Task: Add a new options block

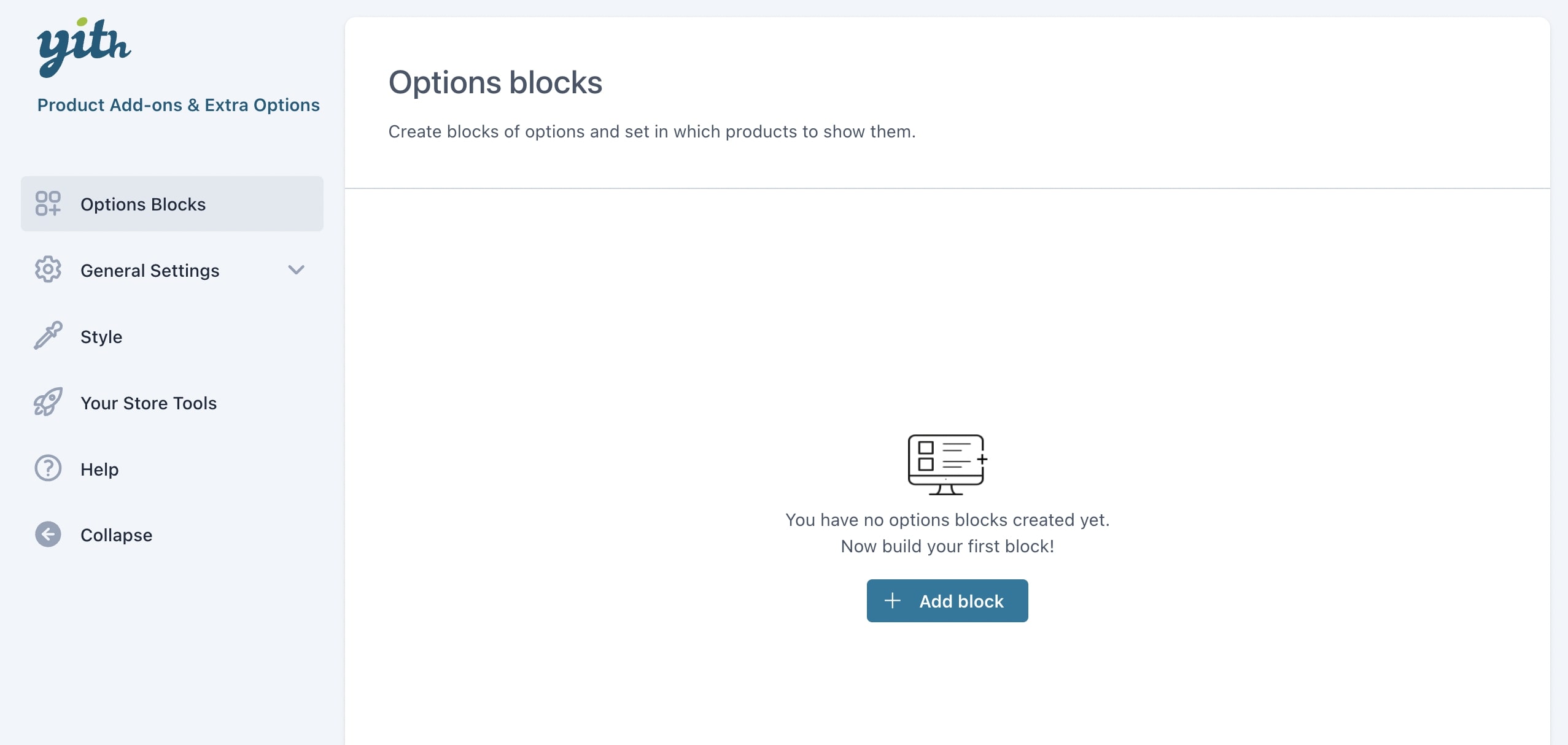Action: [x=947, y=601]
